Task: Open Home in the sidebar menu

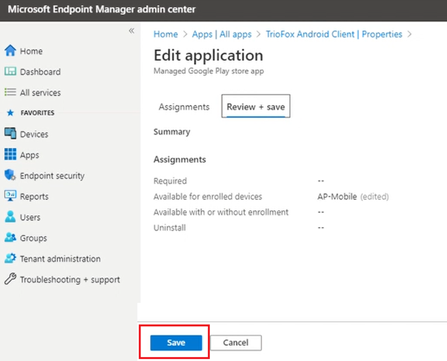Action: coord(31,51)
